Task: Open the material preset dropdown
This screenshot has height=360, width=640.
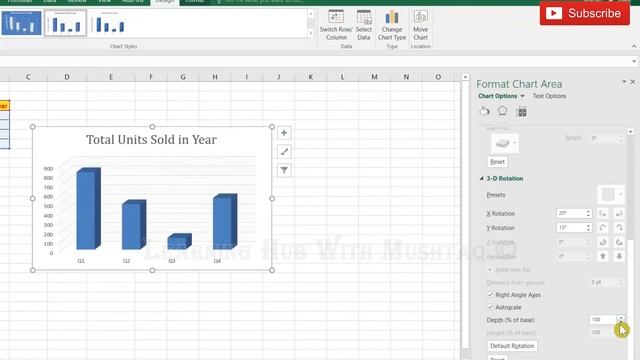Action: tap(504, 143)
